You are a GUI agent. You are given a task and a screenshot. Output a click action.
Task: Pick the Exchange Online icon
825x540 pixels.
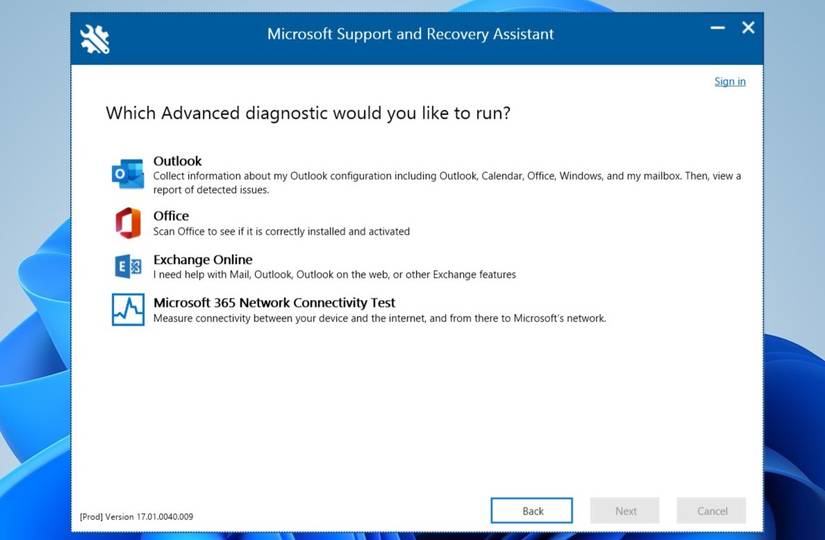[128, 266]
